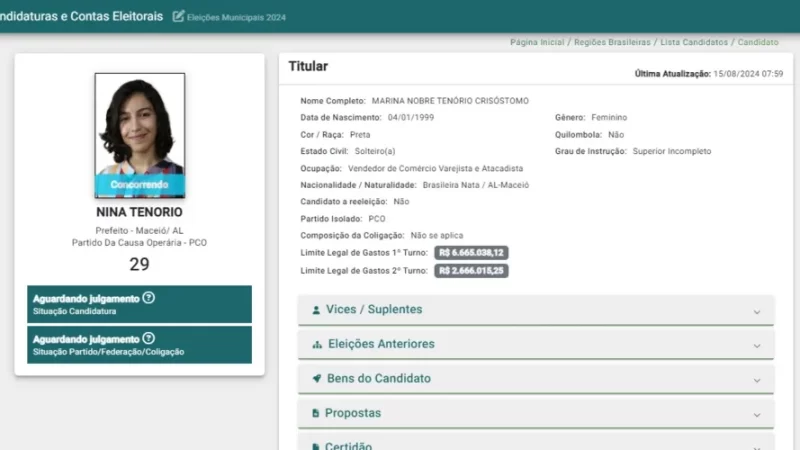This screenshot has height=450, width=800.
Task: Click the document icon beside Propostas
Action: point(316,413)
